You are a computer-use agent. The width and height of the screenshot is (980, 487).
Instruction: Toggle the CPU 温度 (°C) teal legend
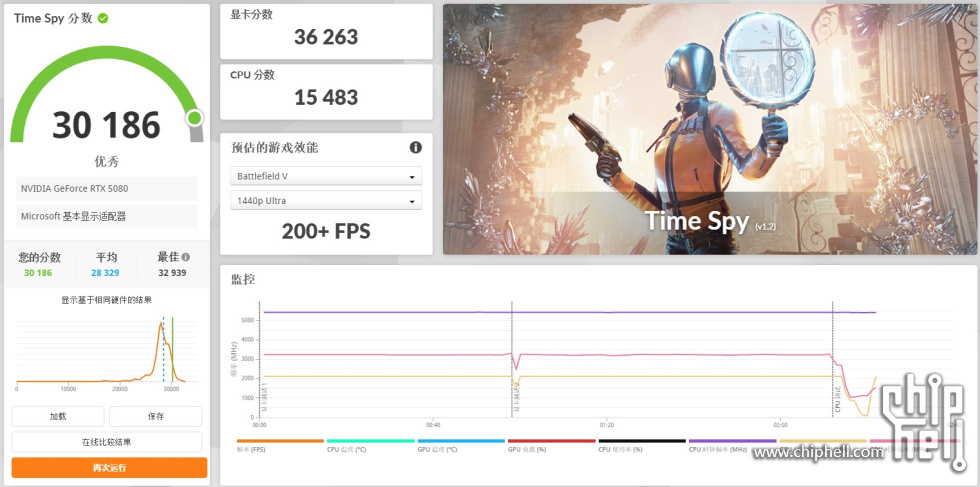pos(371,445)
